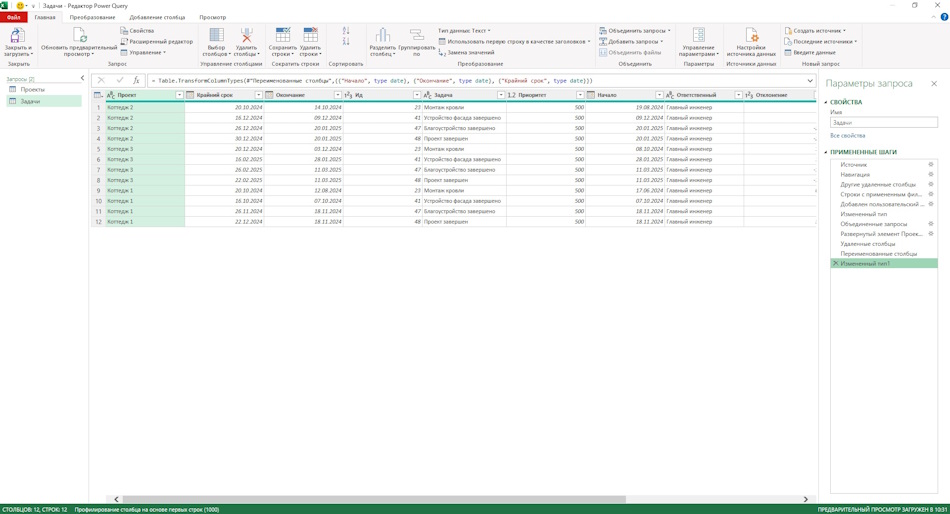
Task: Close the Параметры запроса pane
Action: (934, 84)
